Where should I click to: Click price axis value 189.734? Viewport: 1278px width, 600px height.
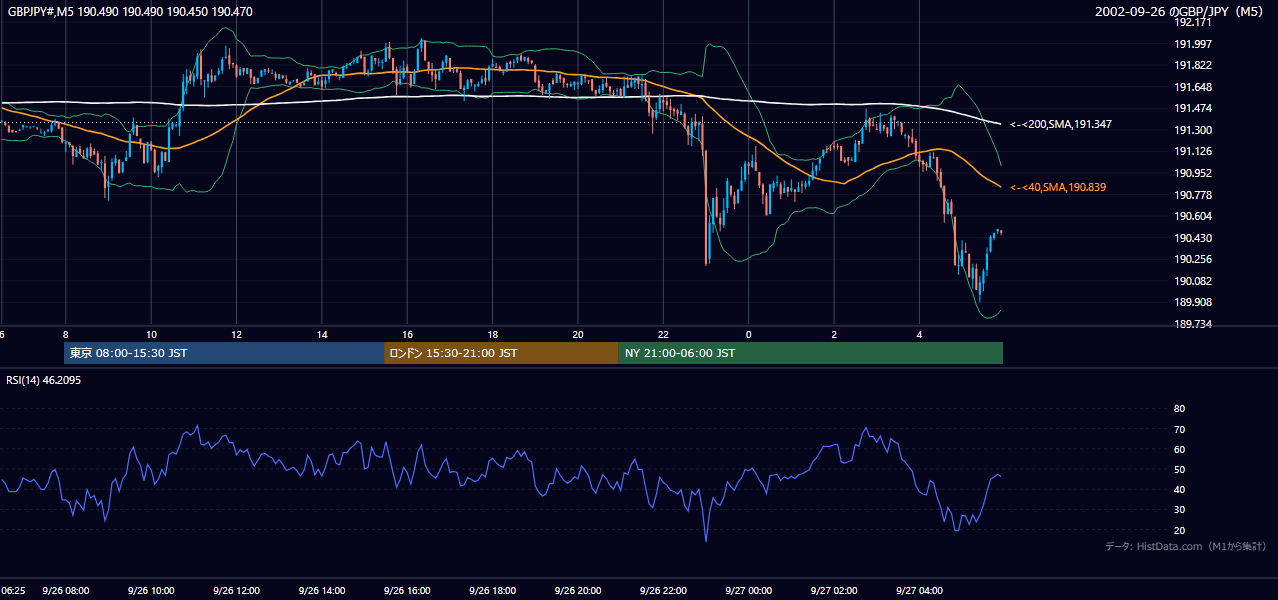(x=1192, y=324)
